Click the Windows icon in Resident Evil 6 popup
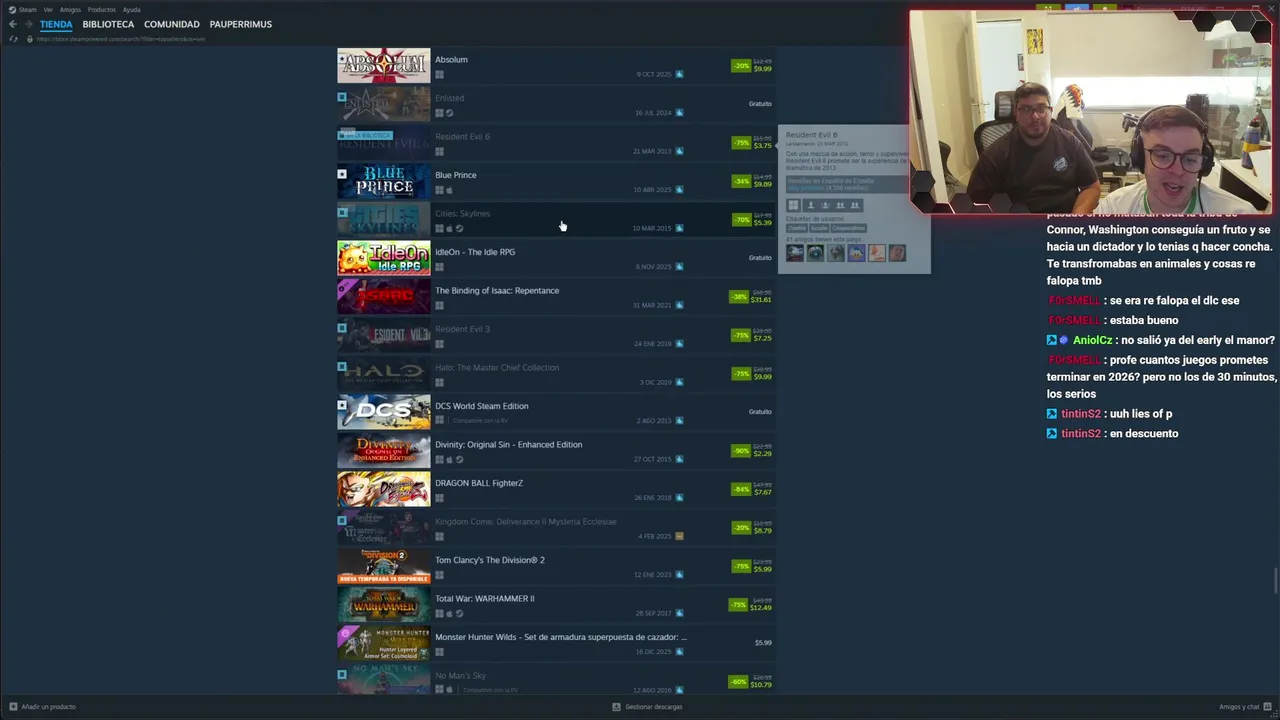 coord(794,205)
